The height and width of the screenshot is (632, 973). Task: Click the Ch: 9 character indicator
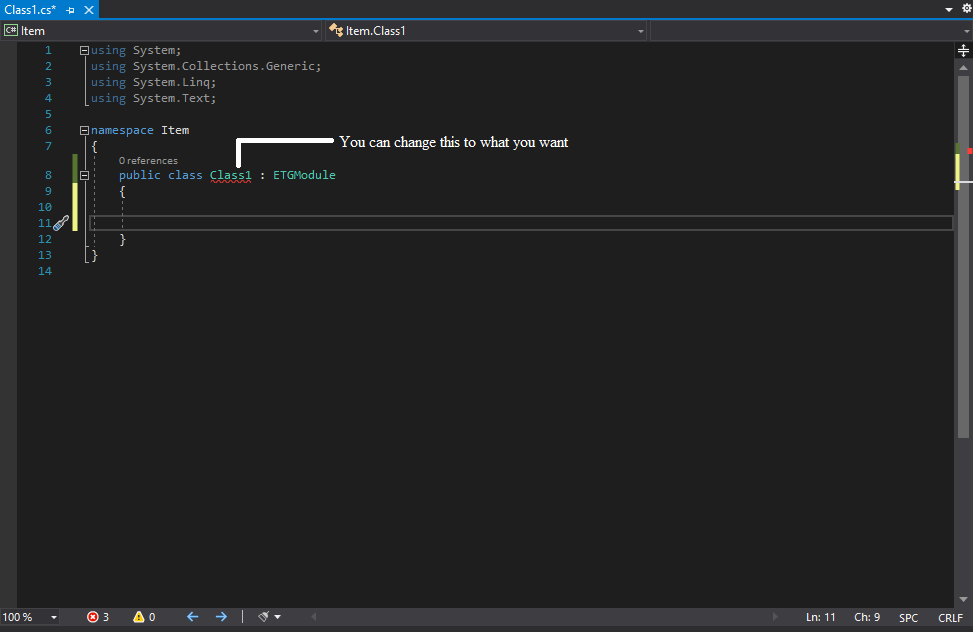point(867,617)
